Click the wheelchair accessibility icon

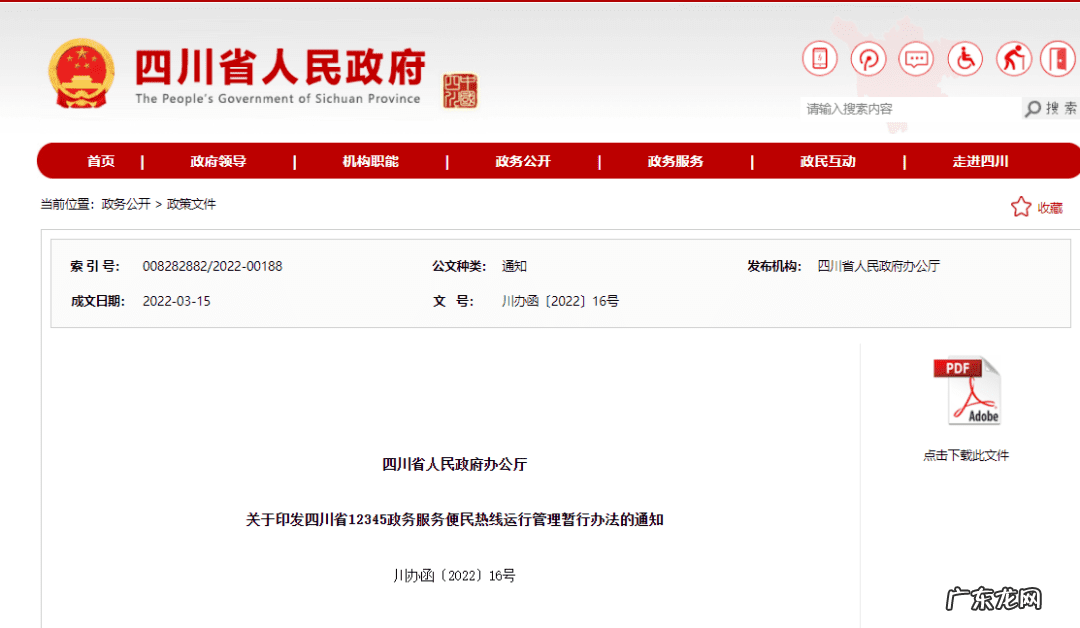[x=964, y=59]
